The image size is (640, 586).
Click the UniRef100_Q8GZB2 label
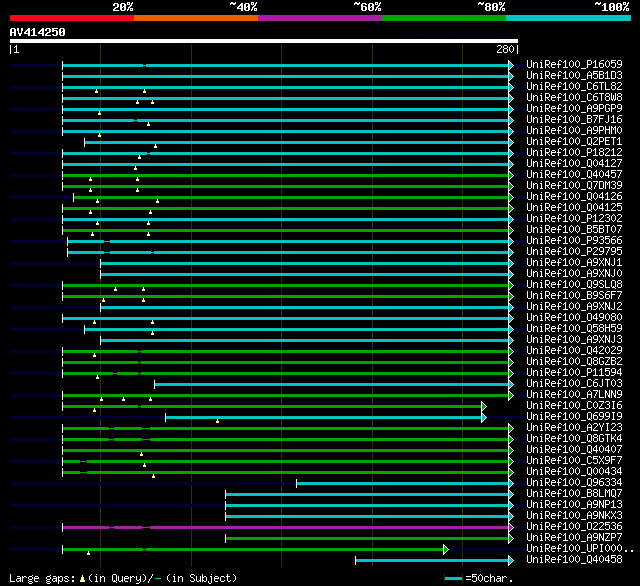click(574, 362)
